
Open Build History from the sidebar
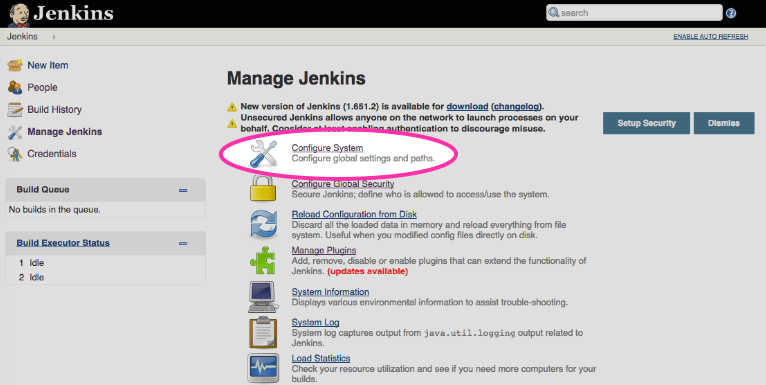(x=54, y=109)
